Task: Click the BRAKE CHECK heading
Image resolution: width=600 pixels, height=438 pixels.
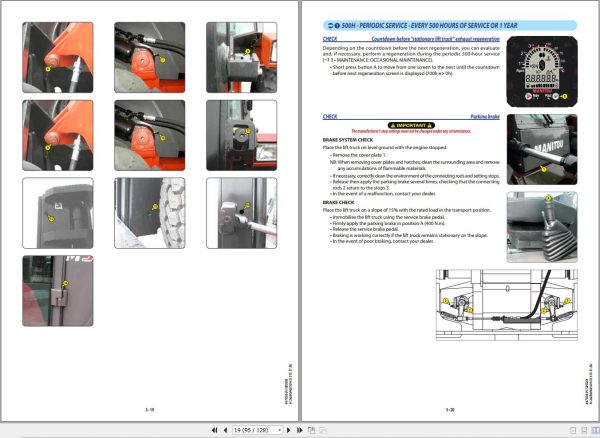Action: click(x=338, y=202)
